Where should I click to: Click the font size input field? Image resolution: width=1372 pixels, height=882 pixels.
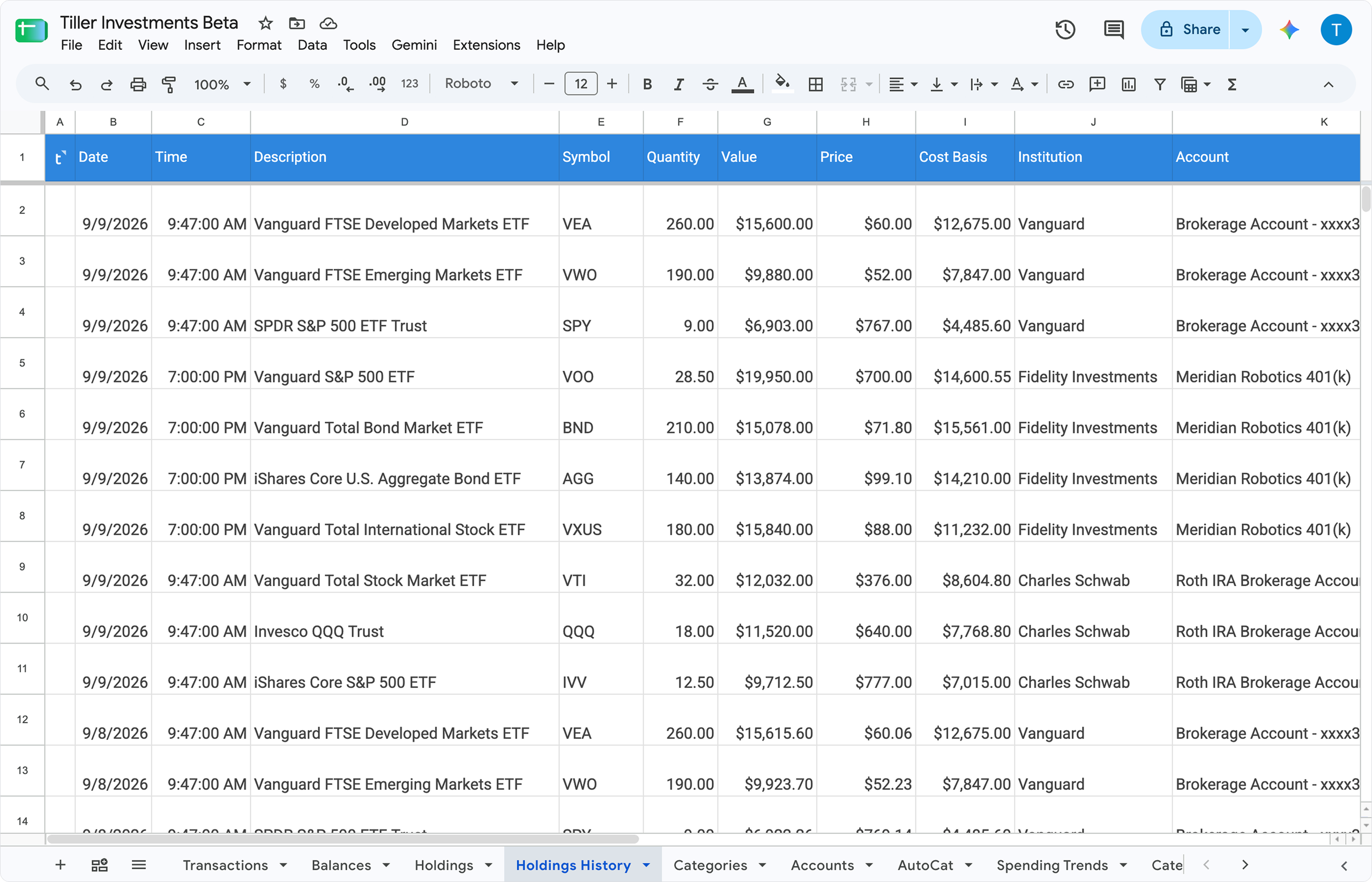coord(581,84)
